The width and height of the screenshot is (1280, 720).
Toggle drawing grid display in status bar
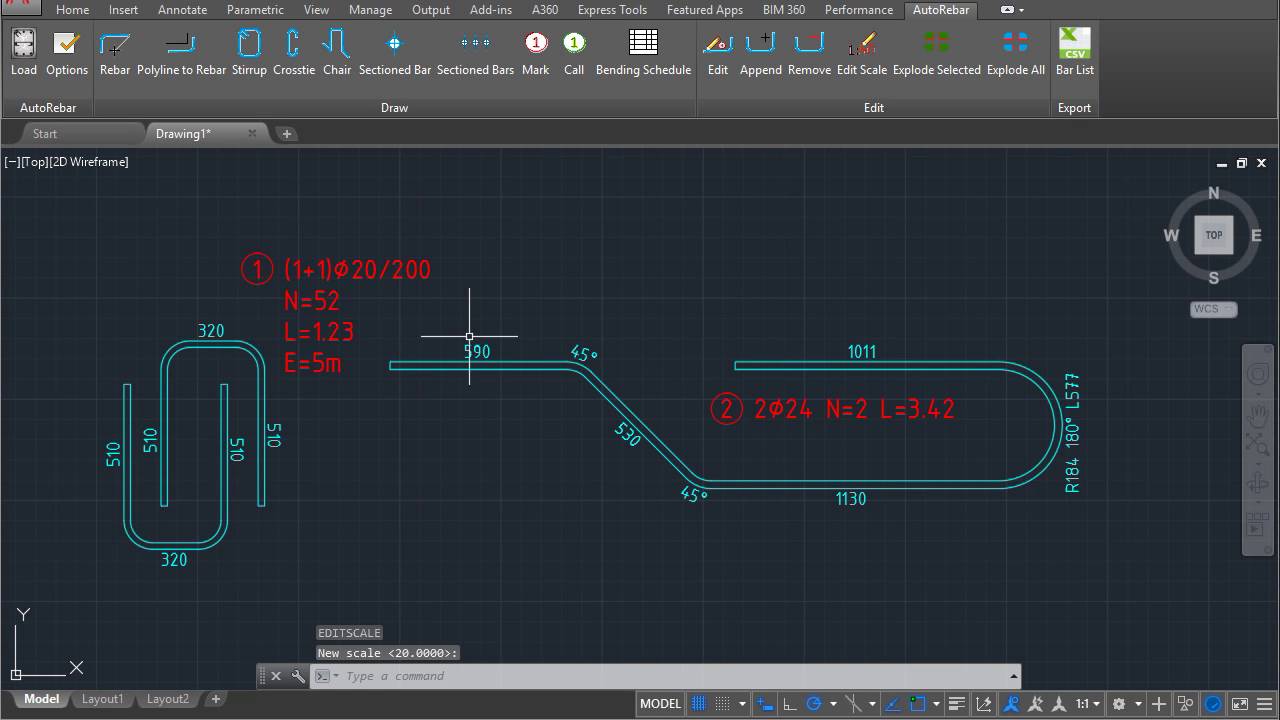pyautogui.click(x=699, y=703)
